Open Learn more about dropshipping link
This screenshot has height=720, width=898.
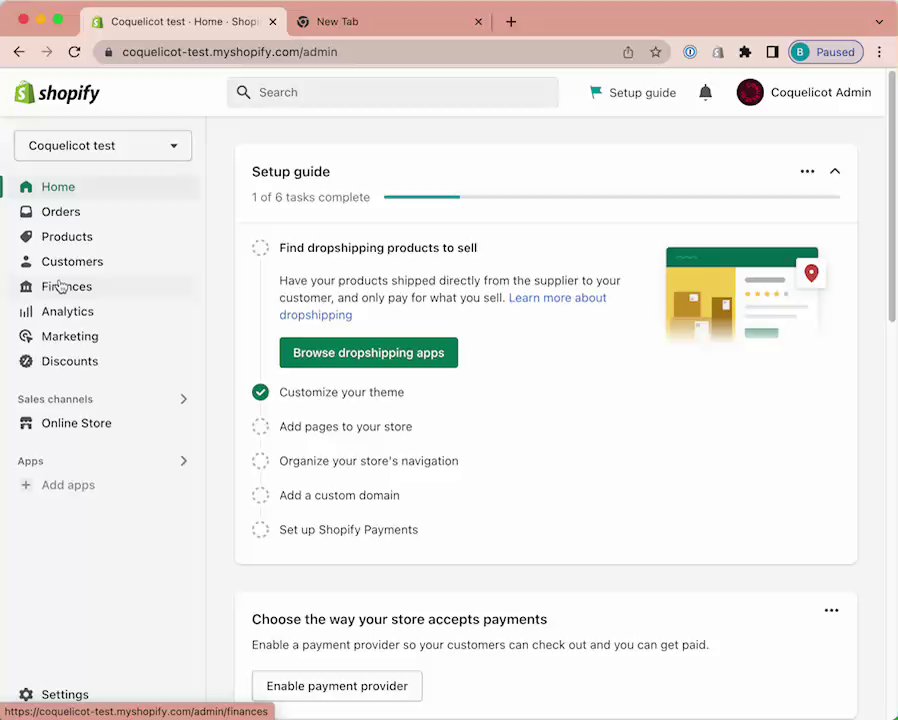(557, 298)
